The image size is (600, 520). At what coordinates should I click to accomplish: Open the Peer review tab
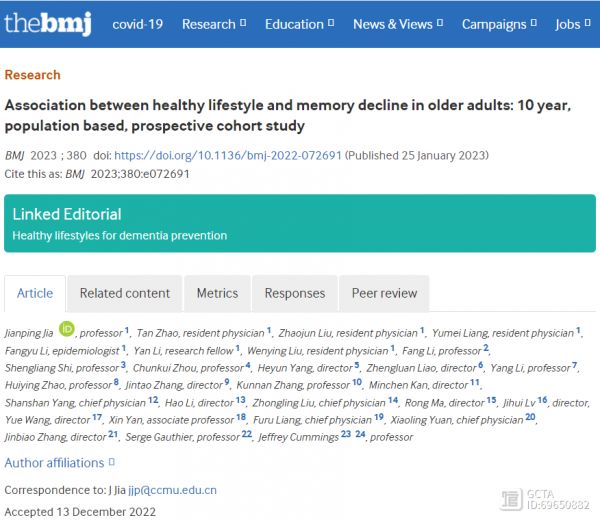click(x=384, y=293)
